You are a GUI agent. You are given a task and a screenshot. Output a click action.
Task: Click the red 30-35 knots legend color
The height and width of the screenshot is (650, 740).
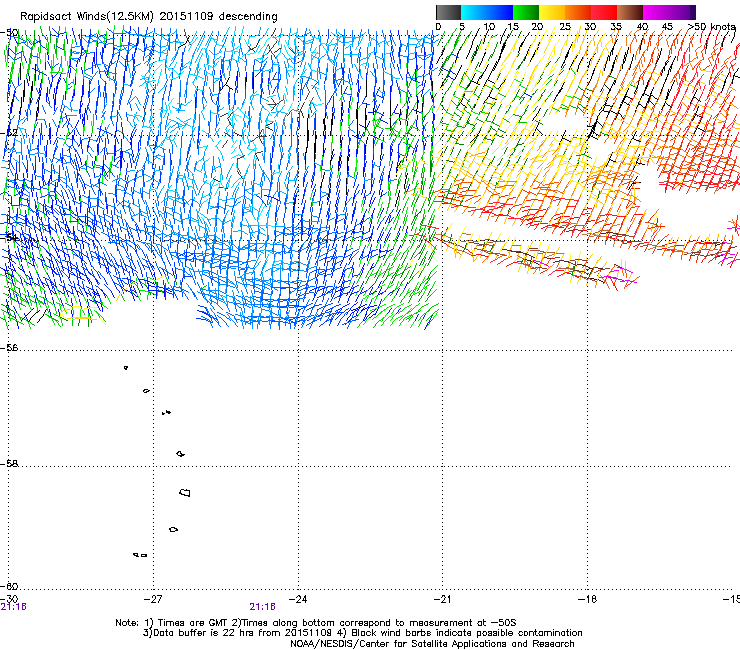pyautogui.click(x=604, y=12)
